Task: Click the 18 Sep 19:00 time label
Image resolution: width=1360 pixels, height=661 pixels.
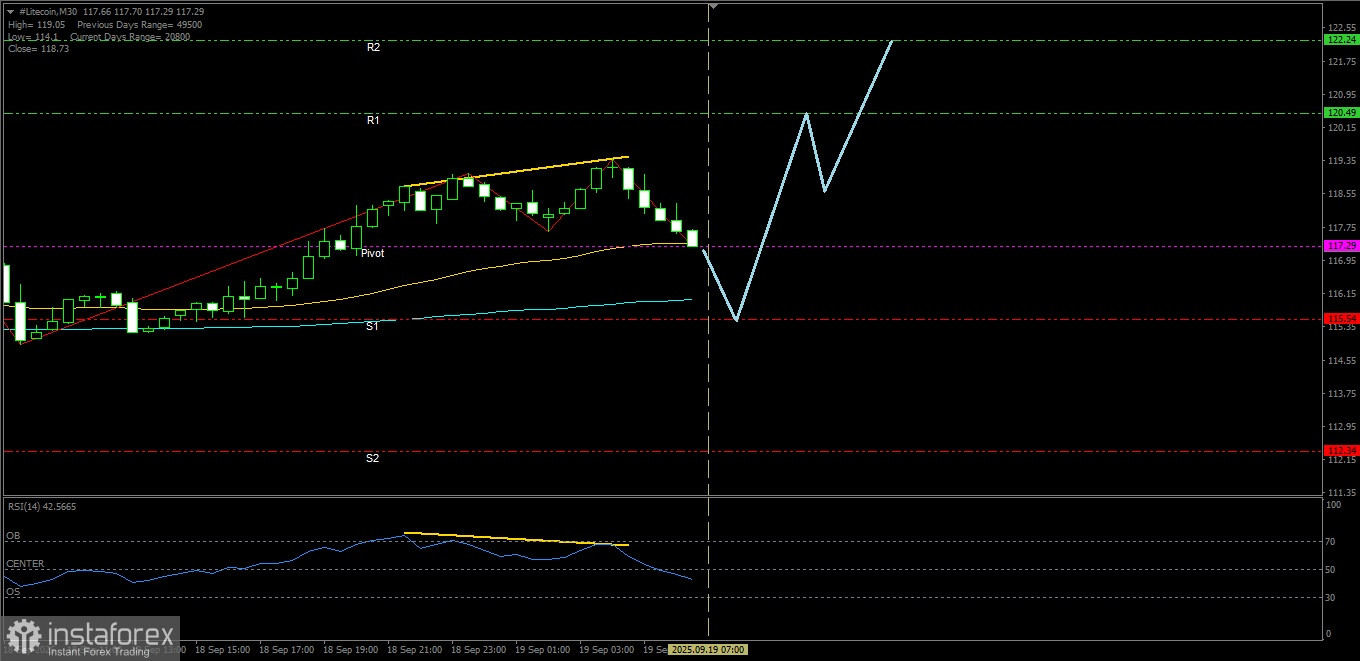Action: click(348, 649)
